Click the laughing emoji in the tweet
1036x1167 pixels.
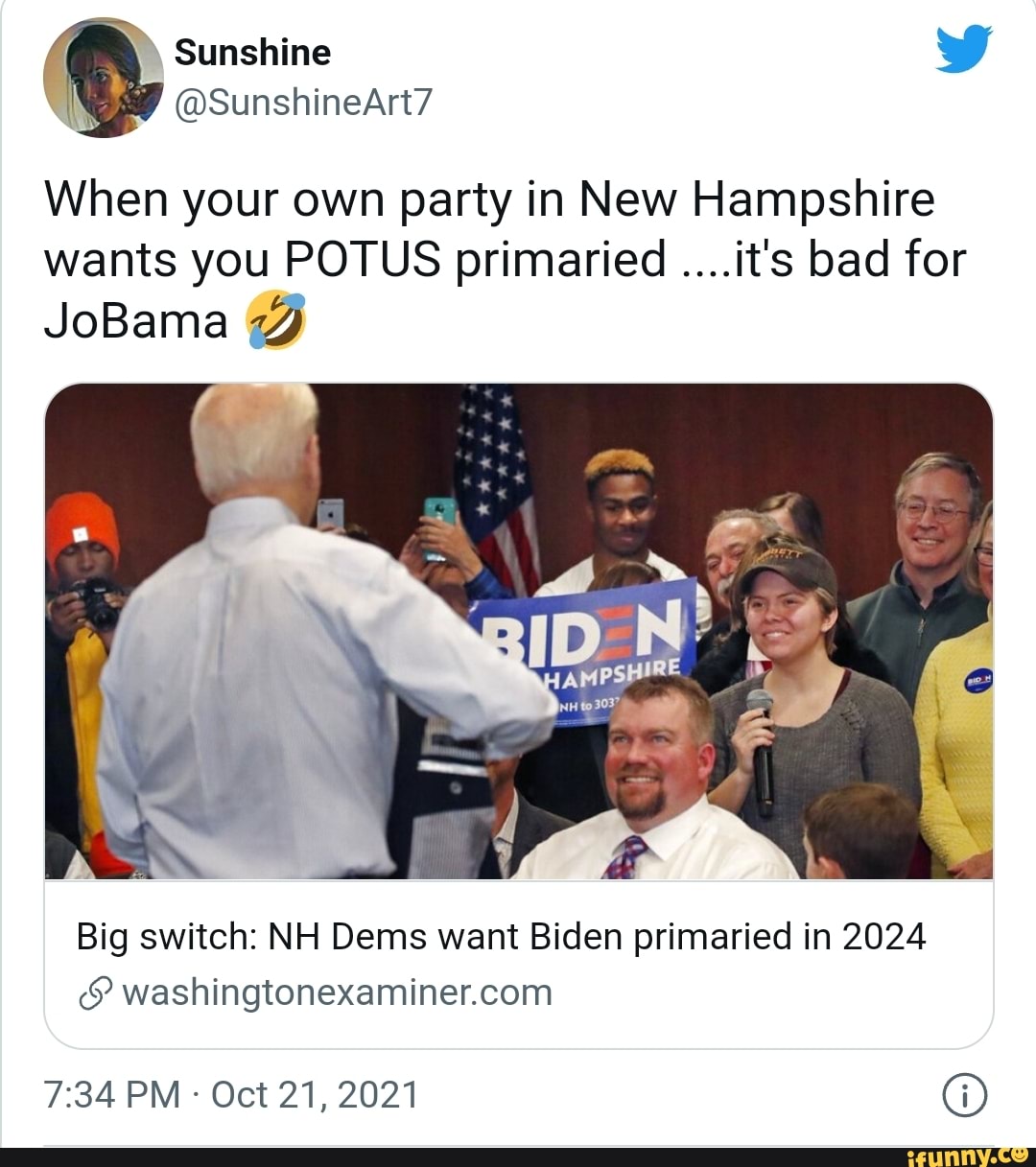pos(276,320)
